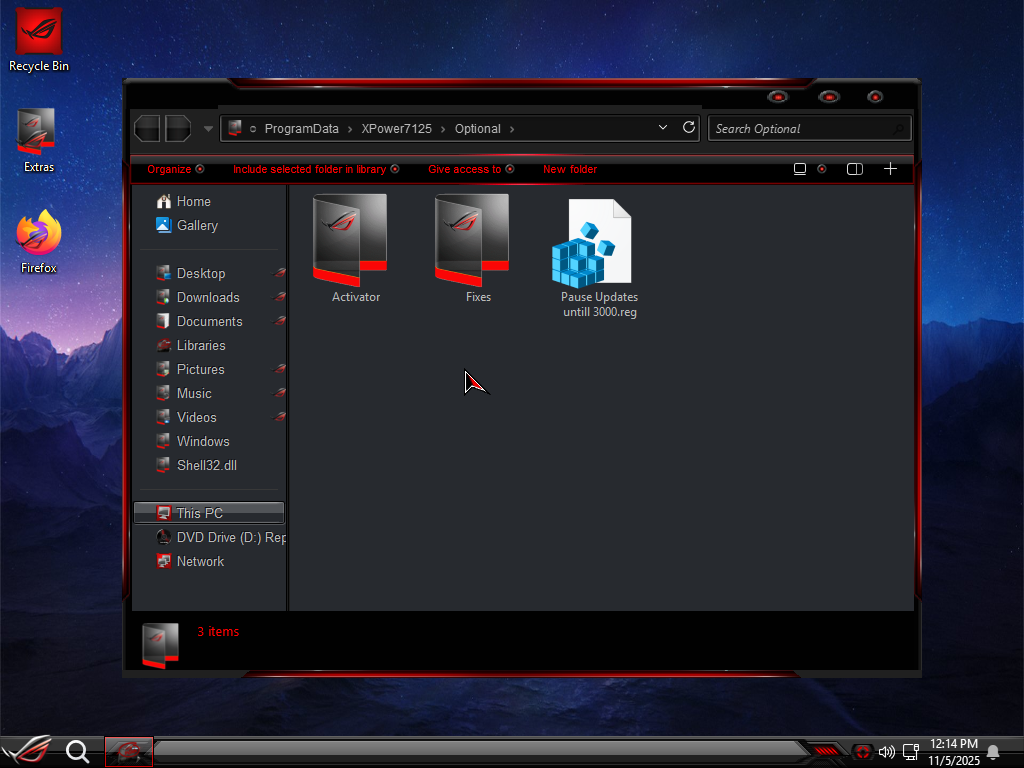
Task: Refresh the Optional folder view
Action: (688, 127)
